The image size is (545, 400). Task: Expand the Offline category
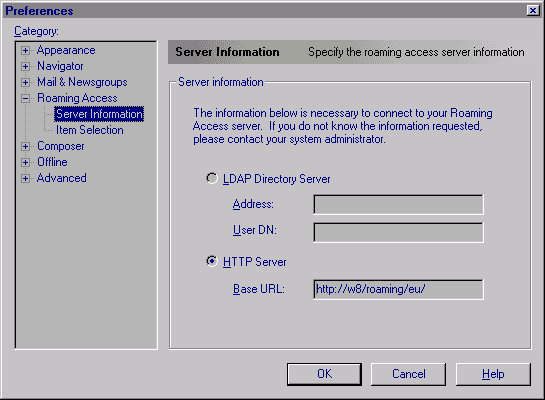(x=25, y=162)
